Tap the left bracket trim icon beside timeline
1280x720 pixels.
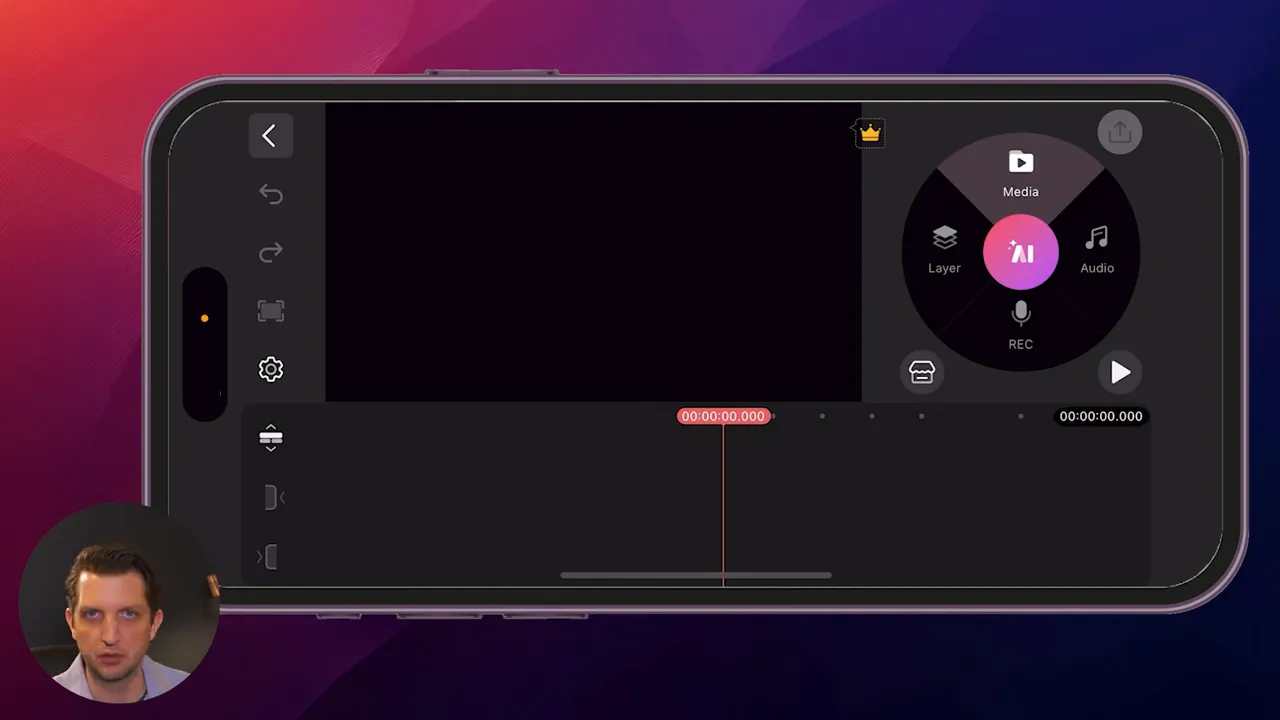272,497
